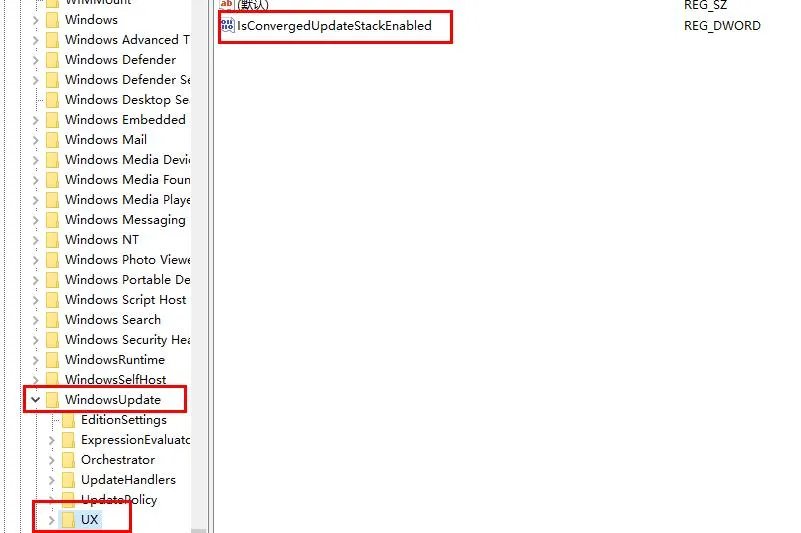Click the default string value icon
The width and height of the screenshot is (801, 533).
pos(227,5)
